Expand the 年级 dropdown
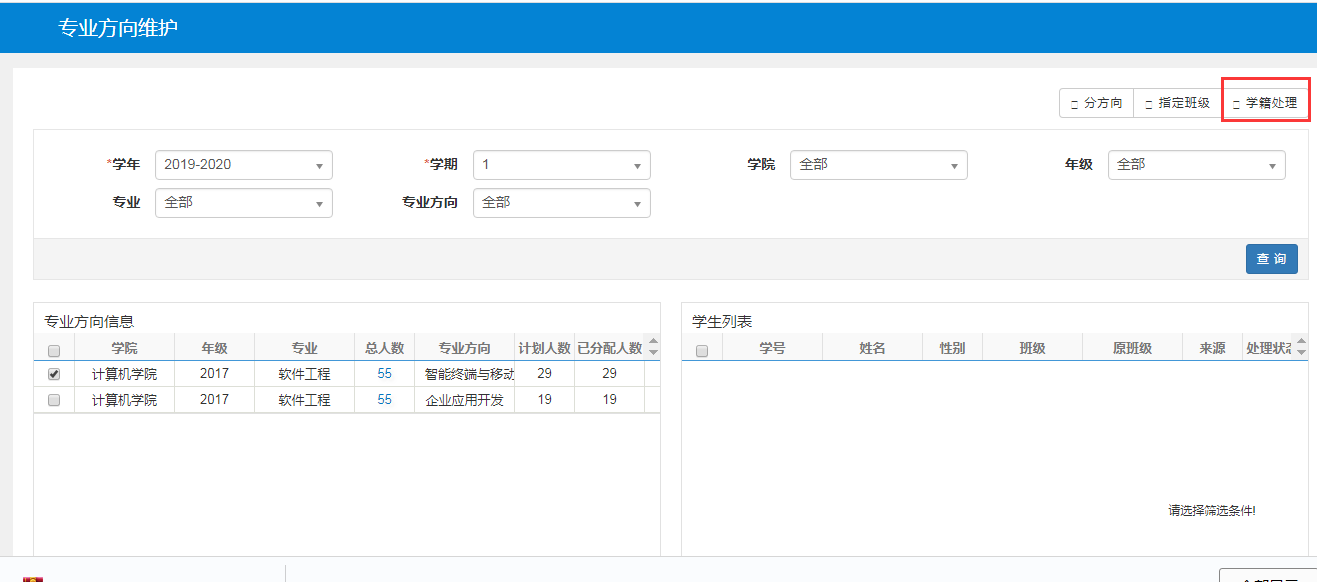1317x582 pixels. (x=1196, y=165)
